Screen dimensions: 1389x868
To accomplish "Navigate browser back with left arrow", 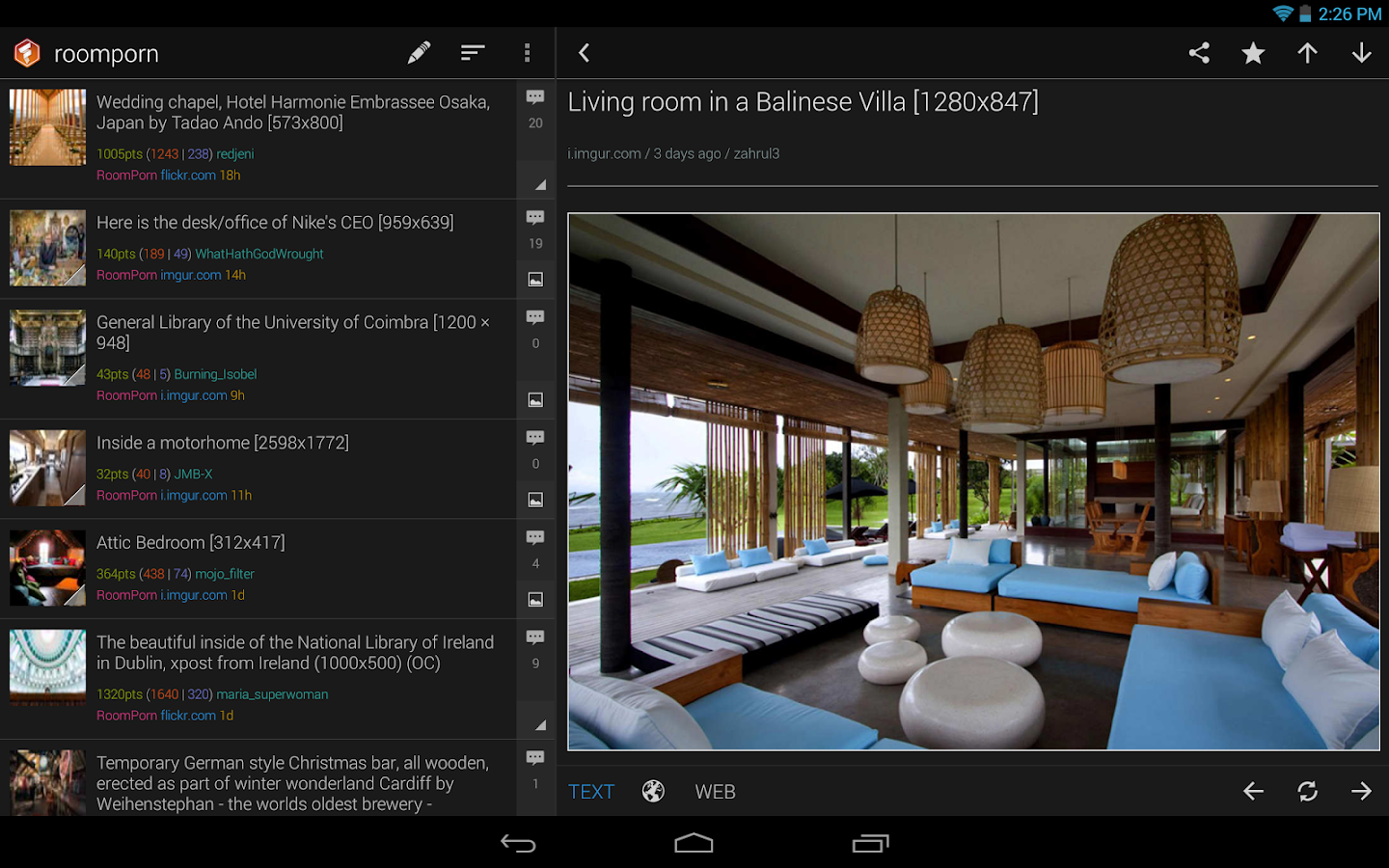I will point(1253,792).
